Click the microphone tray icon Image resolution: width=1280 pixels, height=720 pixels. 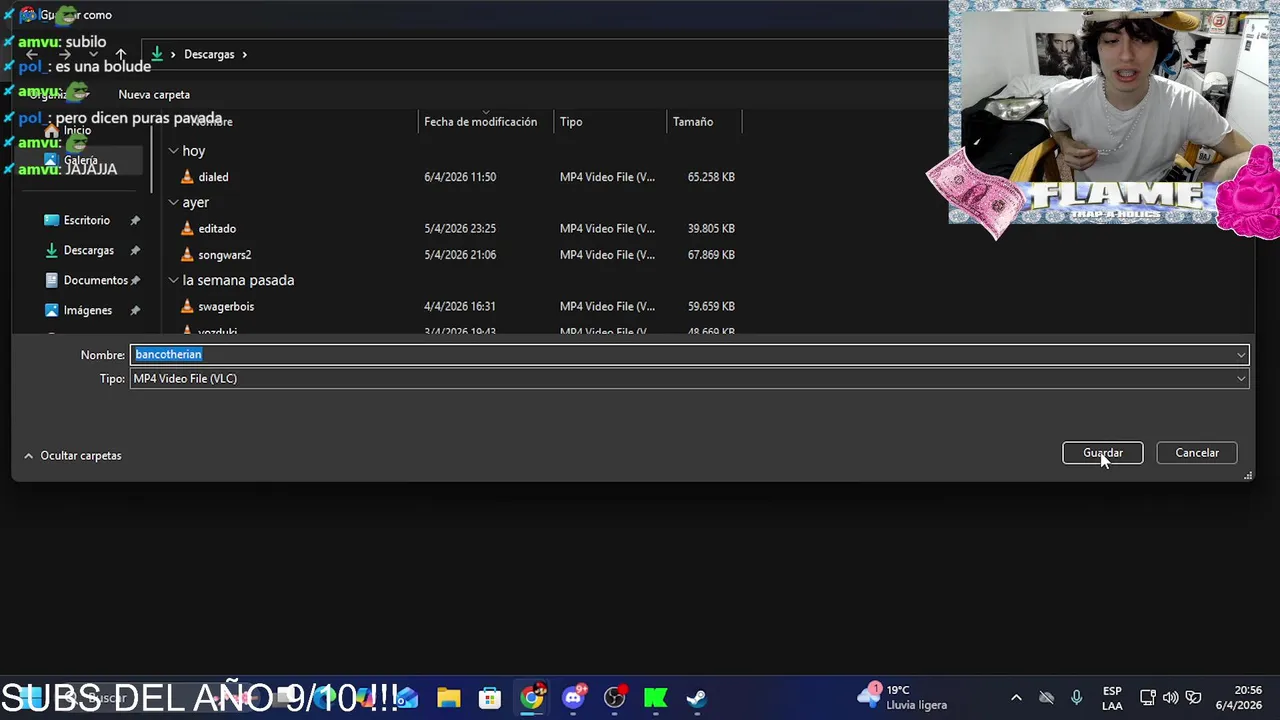pos(1076,698)
